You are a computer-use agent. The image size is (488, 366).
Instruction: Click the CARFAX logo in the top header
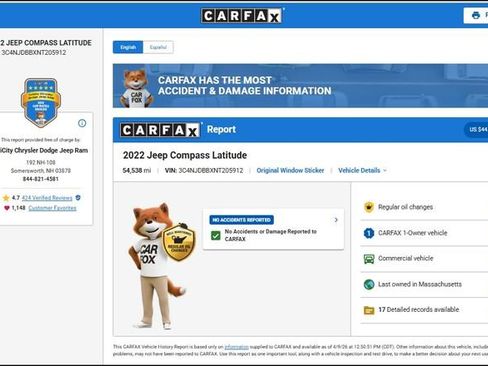click(x=242, y=16)
